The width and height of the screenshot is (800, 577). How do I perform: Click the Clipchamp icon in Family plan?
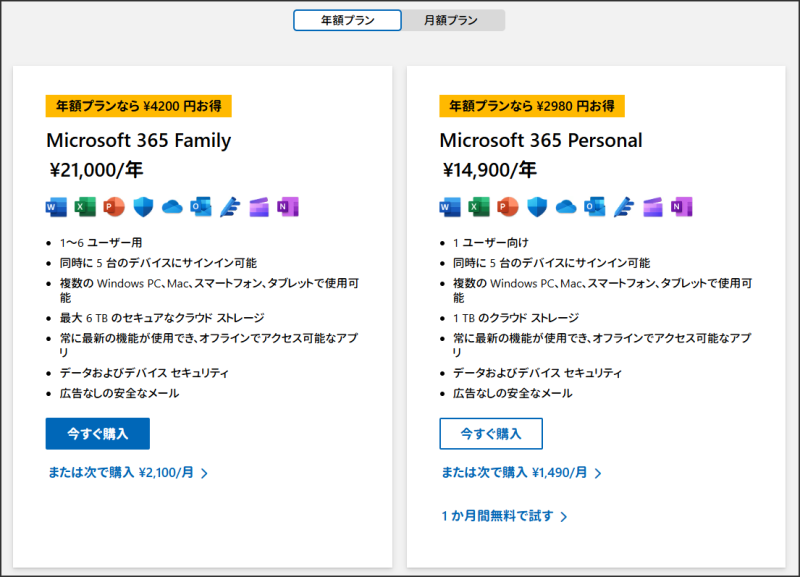(259, 207)
